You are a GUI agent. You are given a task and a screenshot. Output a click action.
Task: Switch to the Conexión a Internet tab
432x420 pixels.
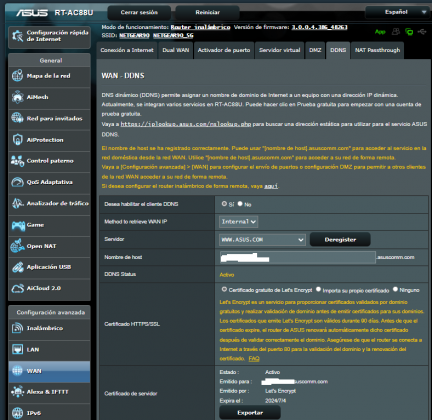pyautogui.click(x=127, y=50)
